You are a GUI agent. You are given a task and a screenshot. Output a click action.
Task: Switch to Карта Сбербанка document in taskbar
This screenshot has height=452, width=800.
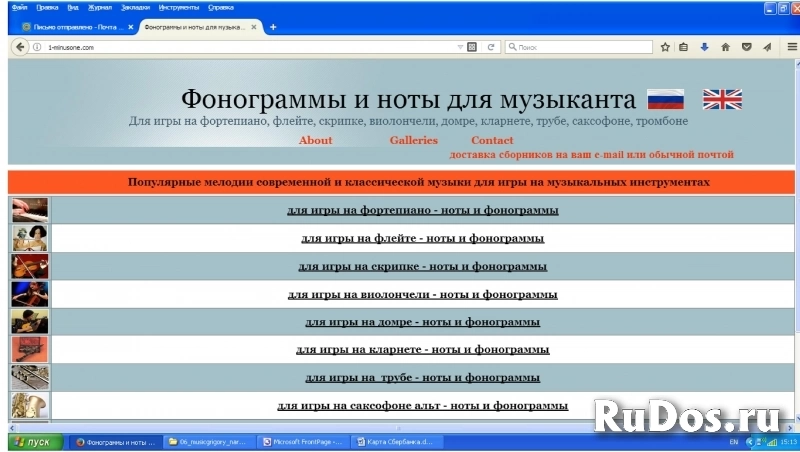click(x=397, y=442)
